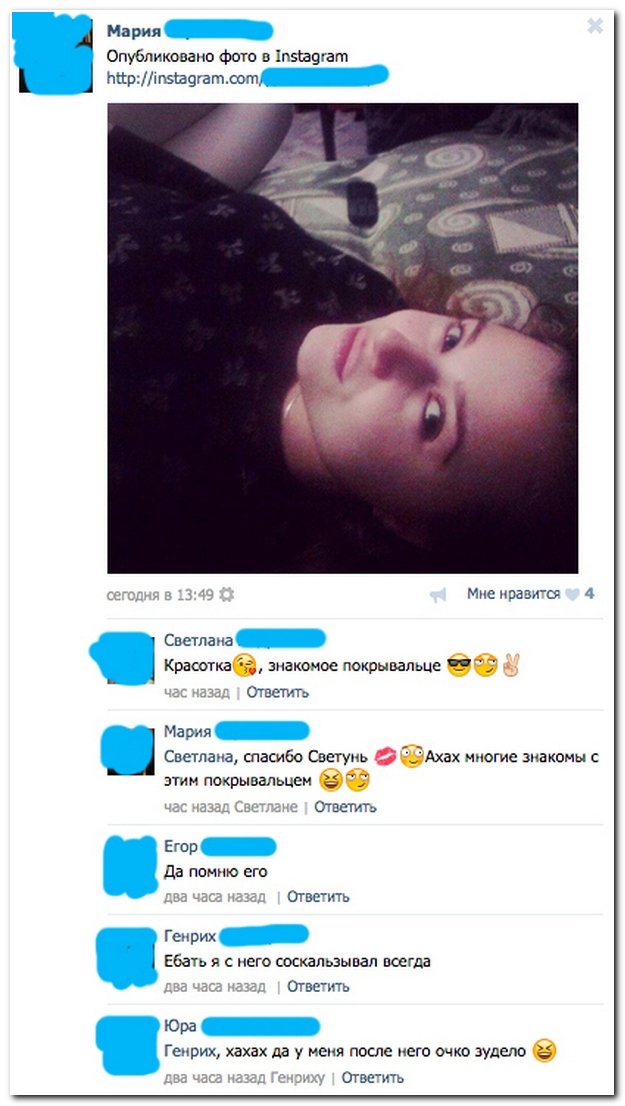This screenshot has width=625, height=1106.
Task: Open commenter Генрих's profile name
Action: (190, 935)
